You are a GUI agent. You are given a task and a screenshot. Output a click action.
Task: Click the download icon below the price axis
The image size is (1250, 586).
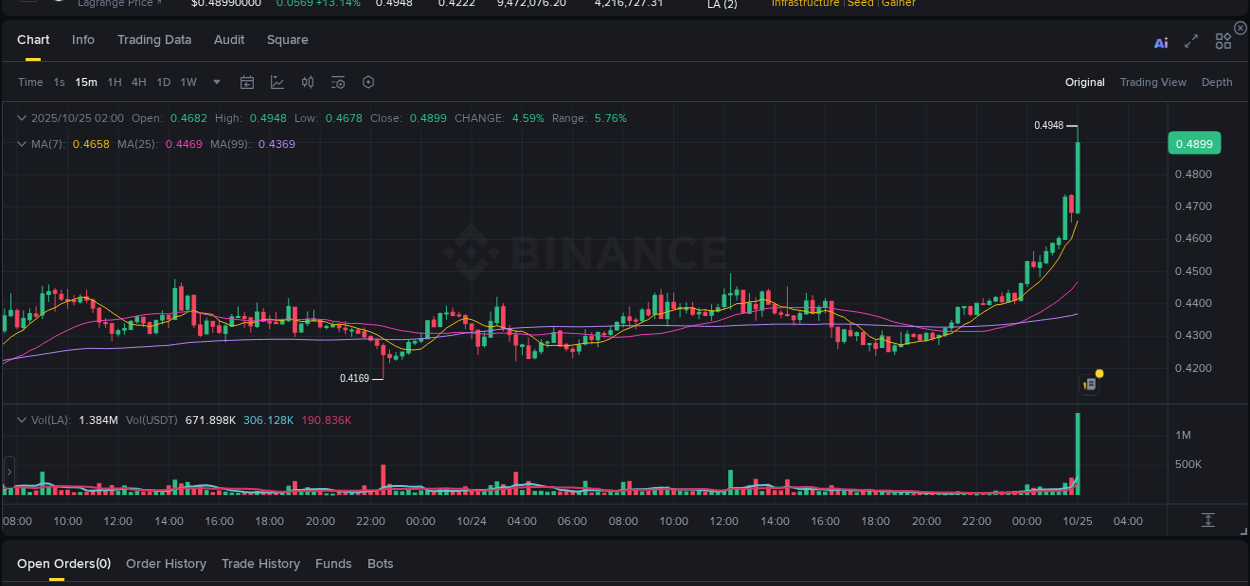point(1208,519)
